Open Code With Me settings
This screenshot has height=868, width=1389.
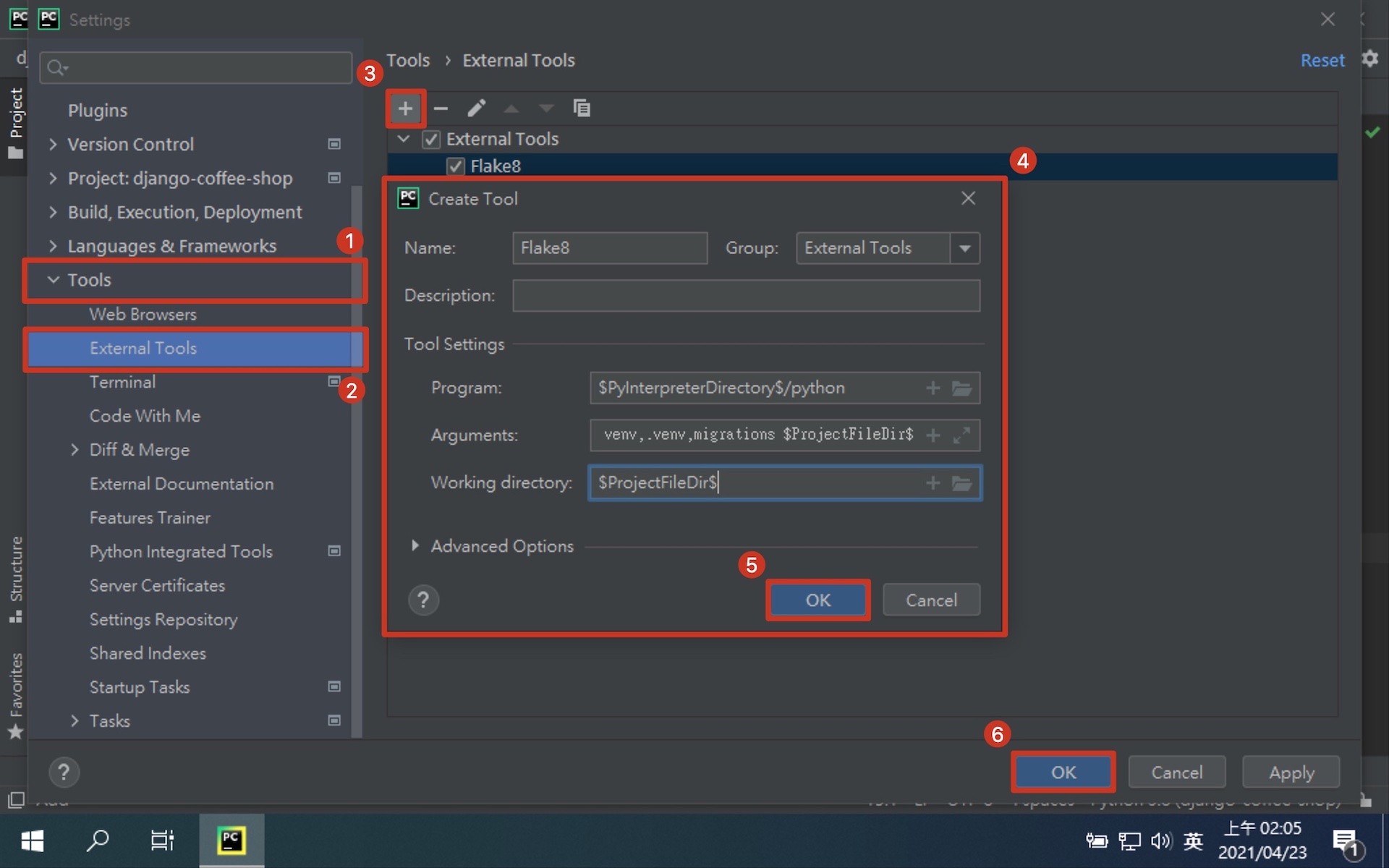[x=145, y=416]
